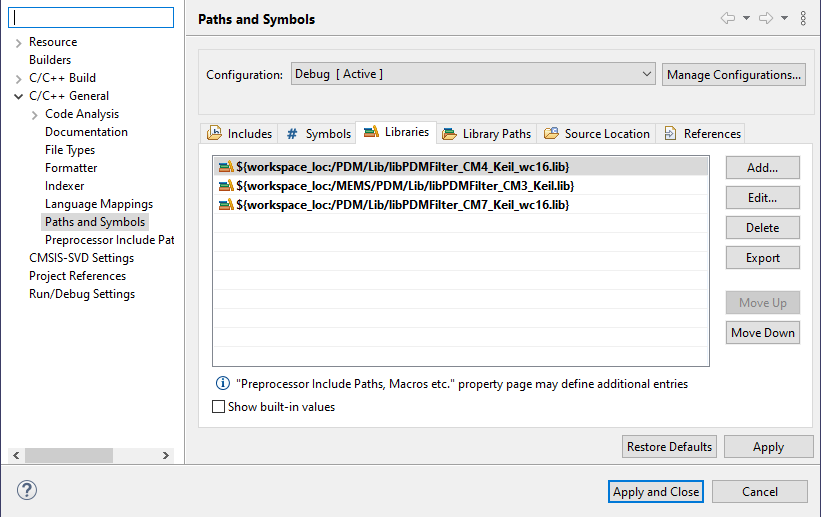
Task: Click the library icon of CM3_Keil entry
Action: [226, 185]
